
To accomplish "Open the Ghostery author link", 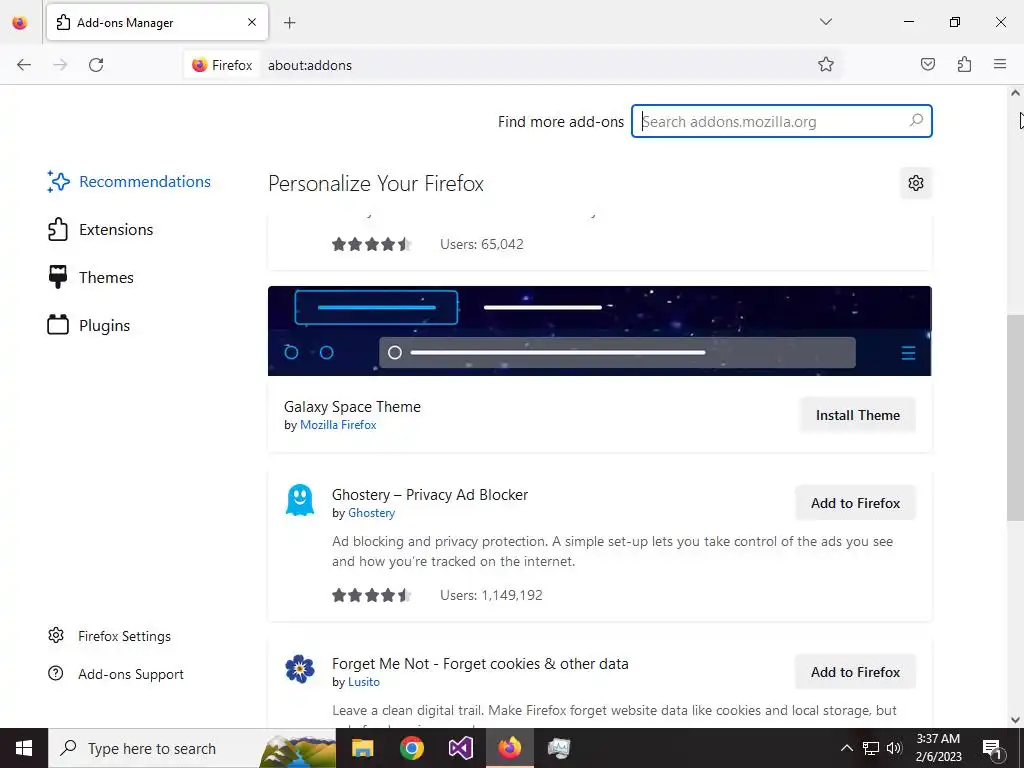I will pyautogui.click(x=372, y=513).
